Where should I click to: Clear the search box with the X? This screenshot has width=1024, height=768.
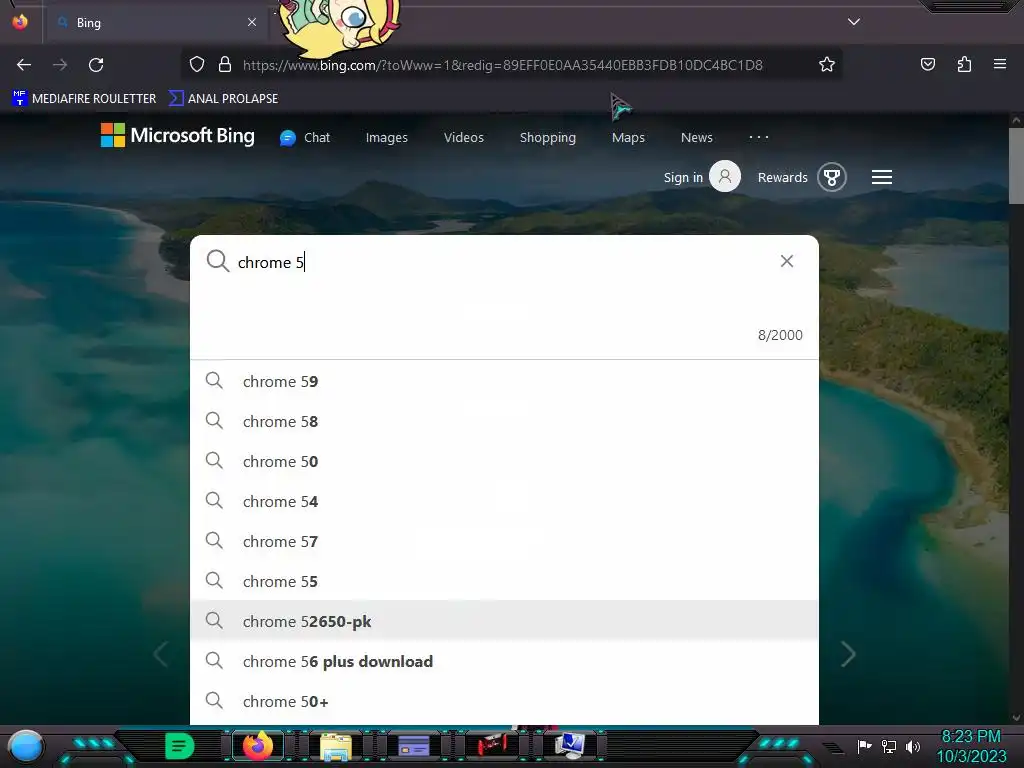click(x=787, y=261)
